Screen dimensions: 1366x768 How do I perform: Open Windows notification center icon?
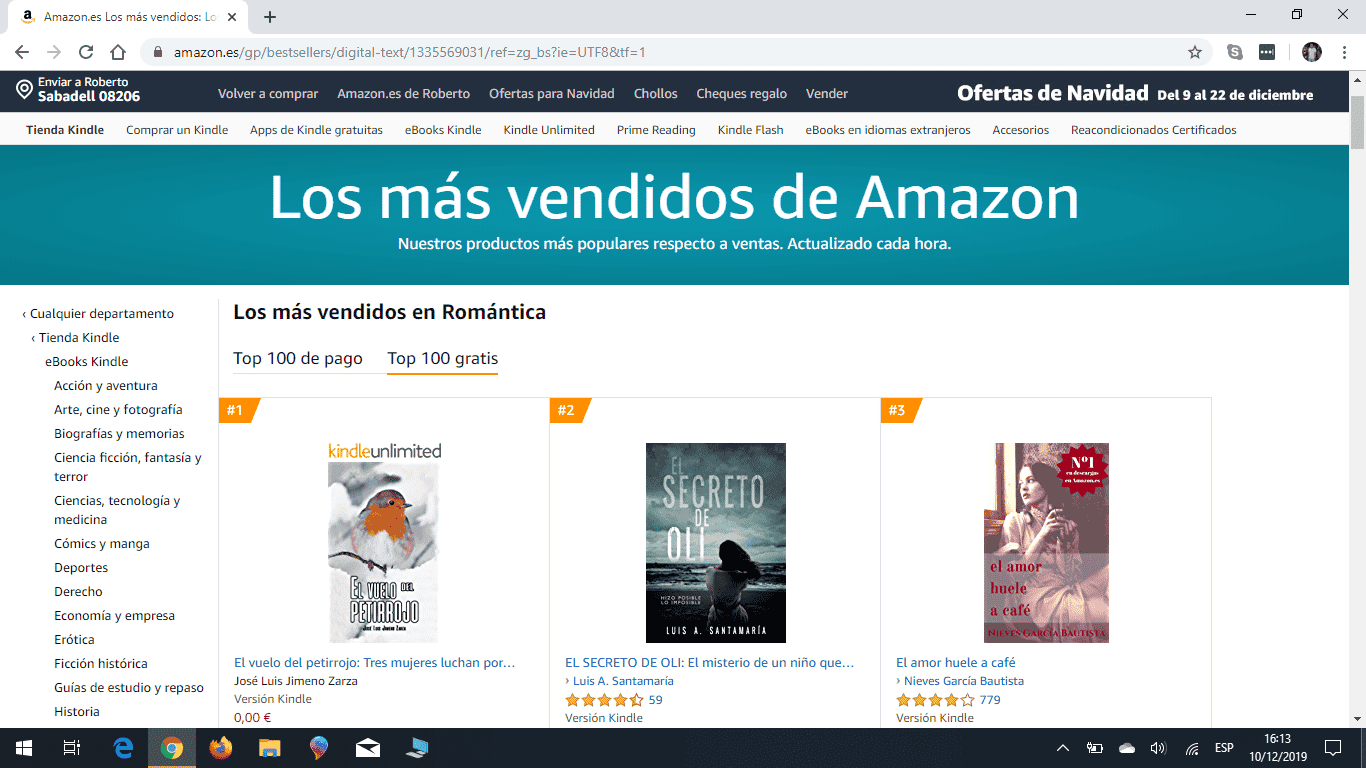pyautogui.click(x=1332, y=747)
